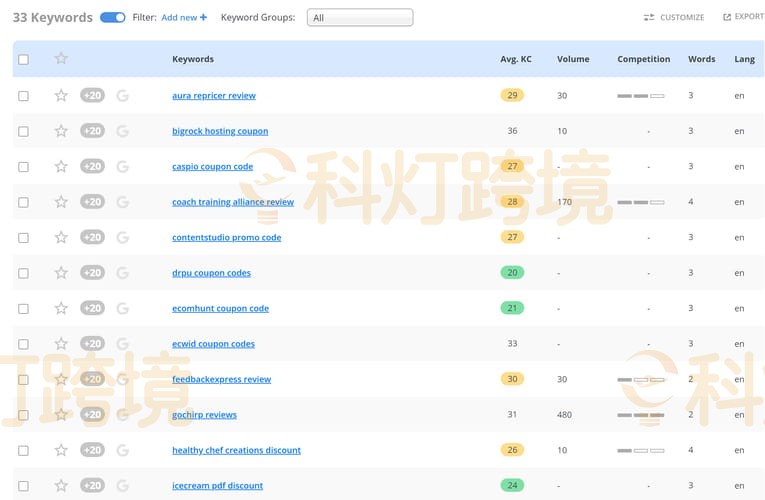765x500 pixels.
Task: Click the +20 badge for icecream pdf discount
Action: pyautogui.click(x=92, y=486)
